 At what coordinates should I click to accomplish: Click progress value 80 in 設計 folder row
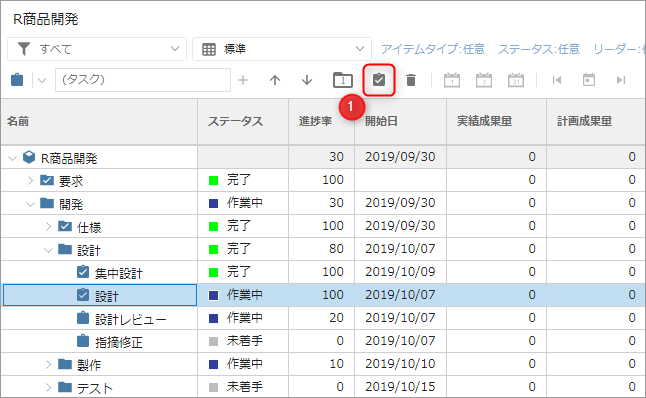pyautogui.click(x=336, y=249)
